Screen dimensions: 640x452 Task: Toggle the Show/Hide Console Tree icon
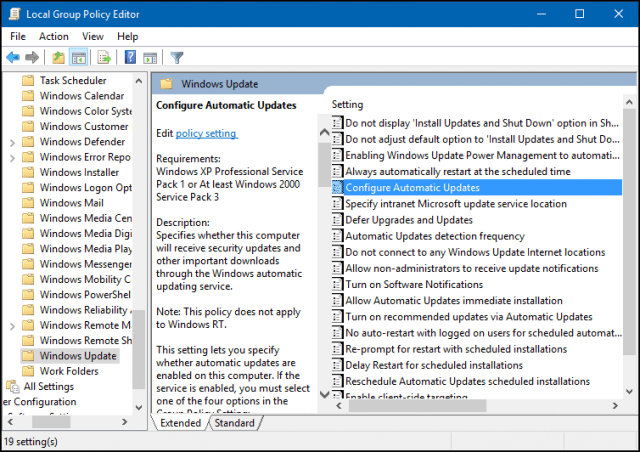coord(78,58)
